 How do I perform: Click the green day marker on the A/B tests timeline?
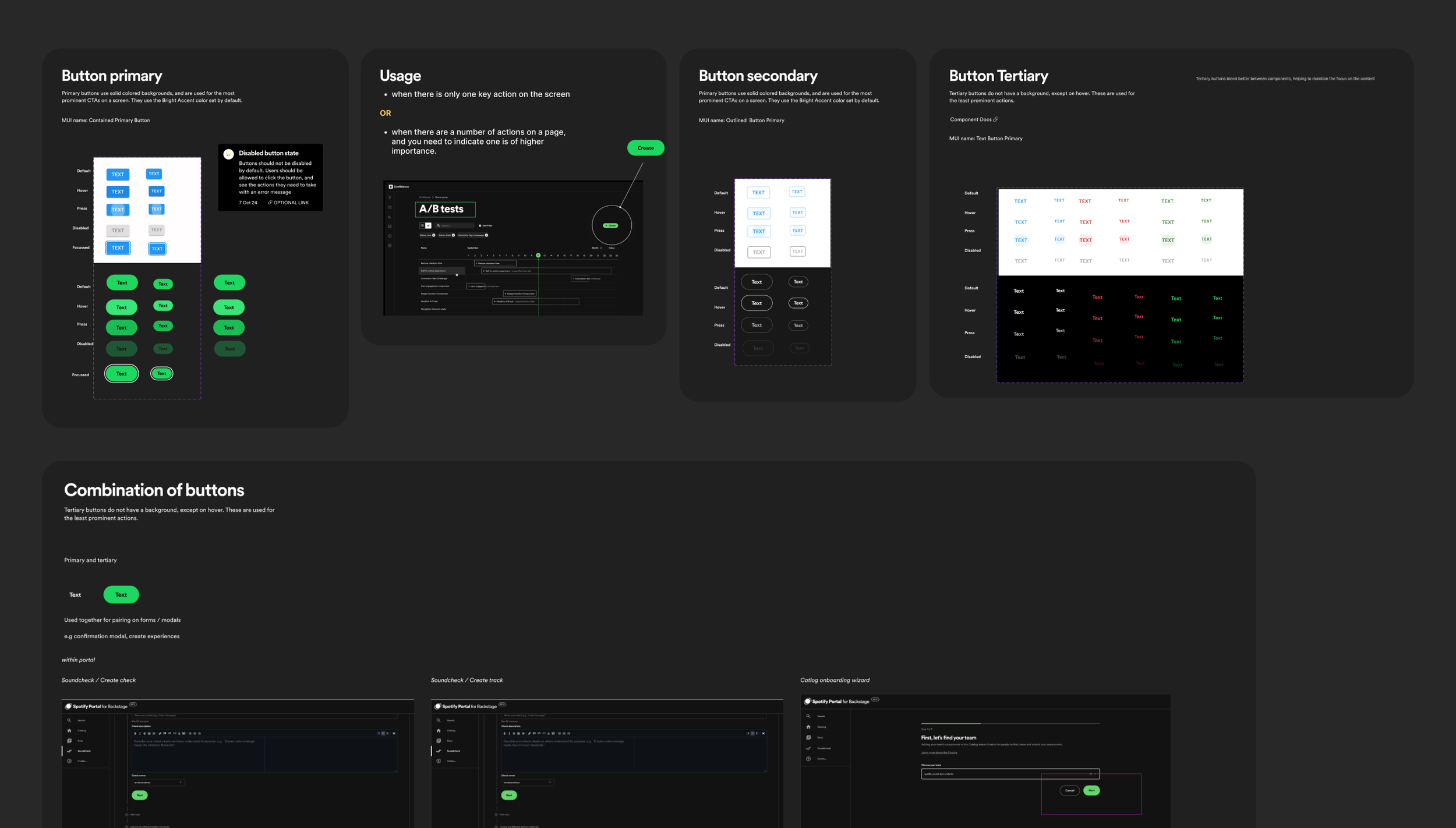pyautogui.click(x=538, y=255)
